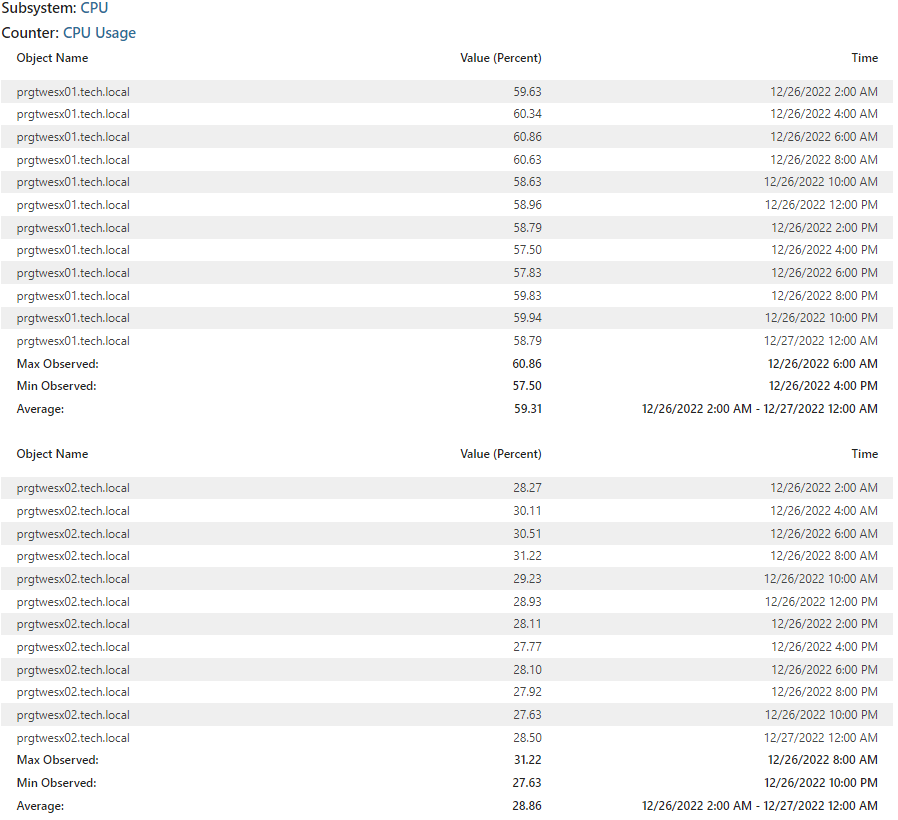Screen dimensions: 898x820
Task: Click the value 27.92
Action: (x=527, y=692)
